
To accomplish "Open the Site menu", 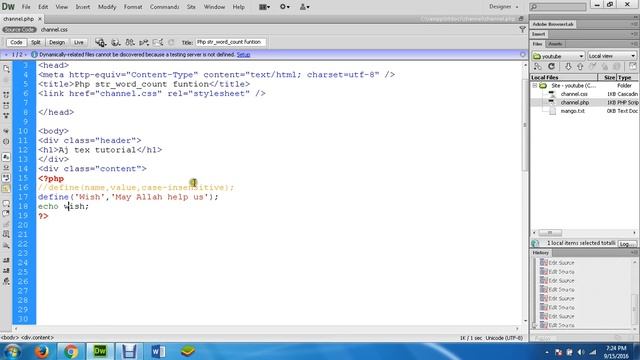I will pyautogui.click(x=191, y=7).
